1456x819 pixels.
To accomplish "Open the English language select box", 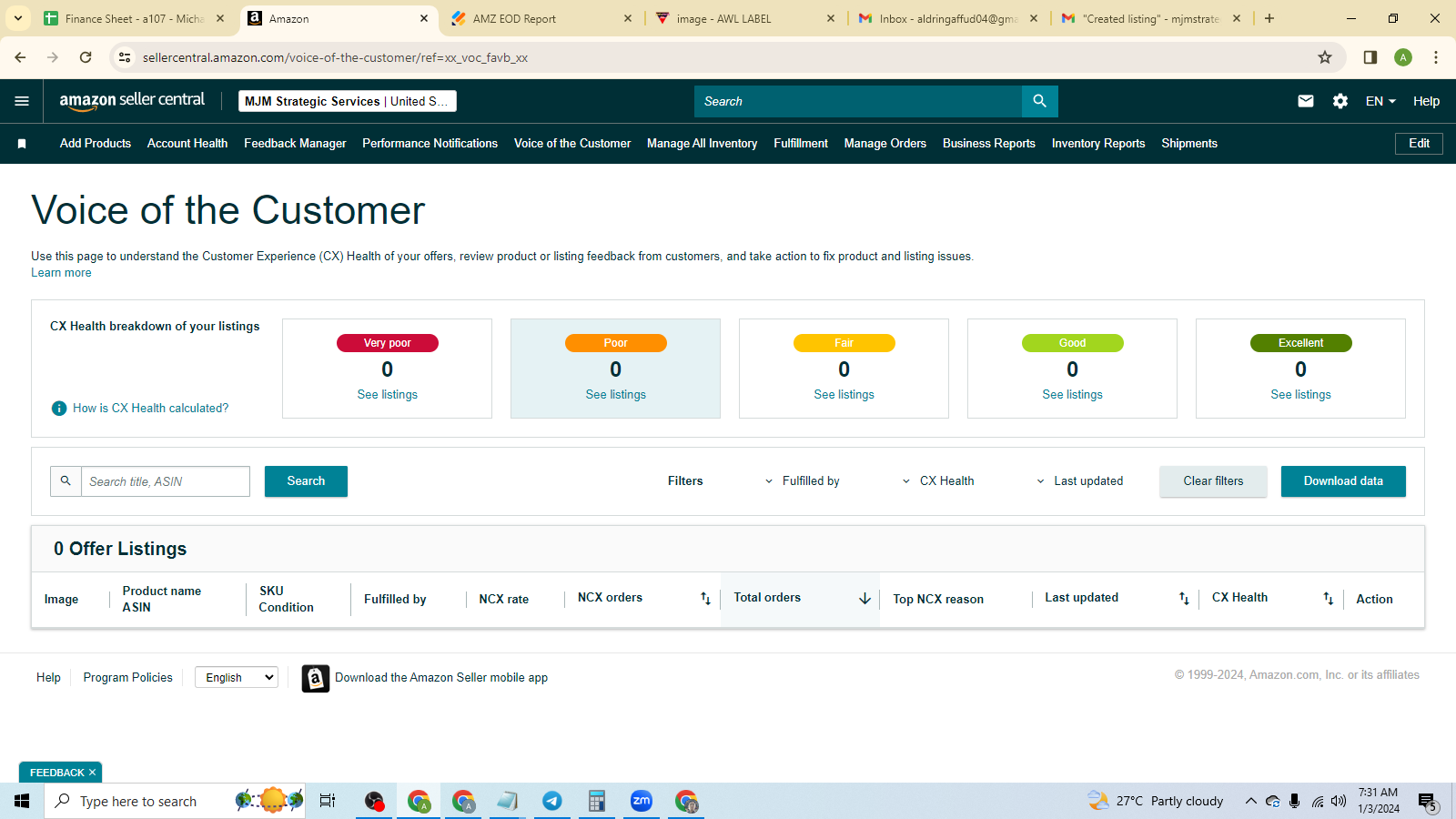I will pos(237,678).
